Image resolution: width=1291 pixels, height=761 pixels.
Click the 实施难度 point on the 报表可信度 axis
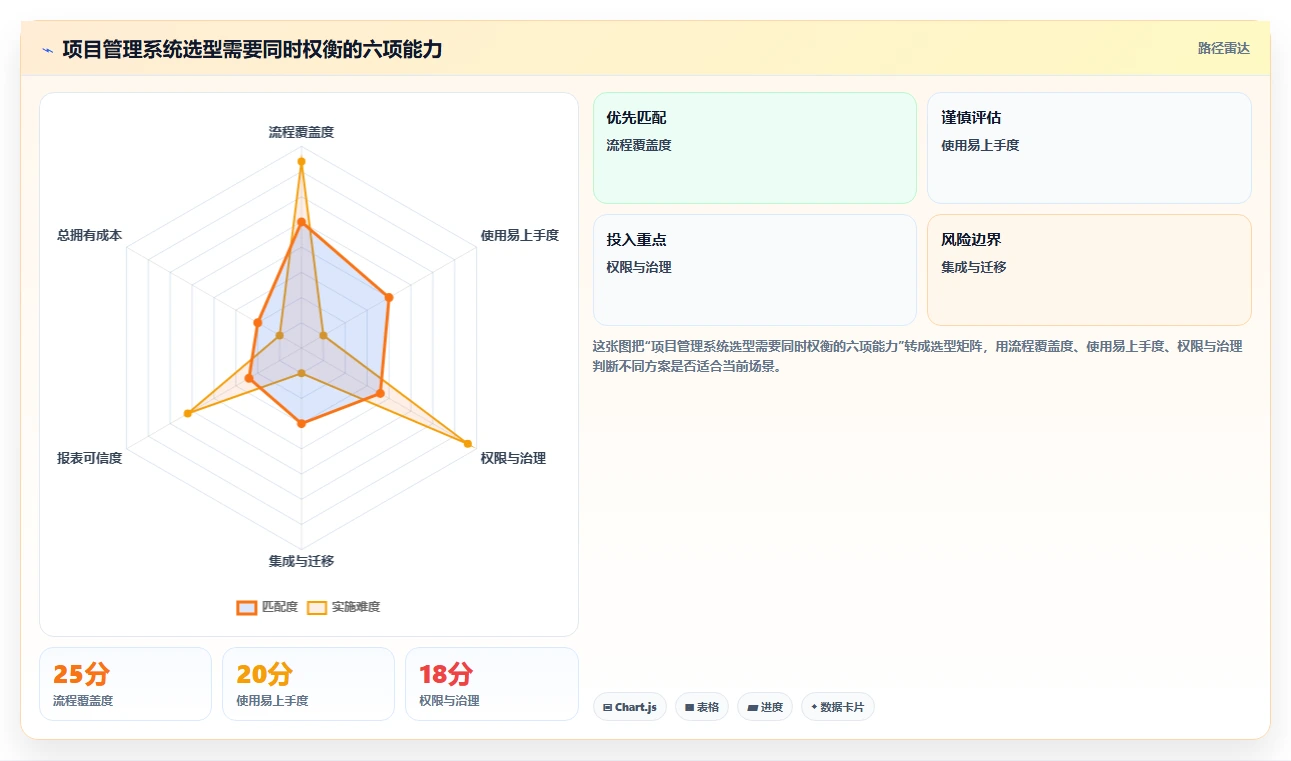tap(187, 413)
